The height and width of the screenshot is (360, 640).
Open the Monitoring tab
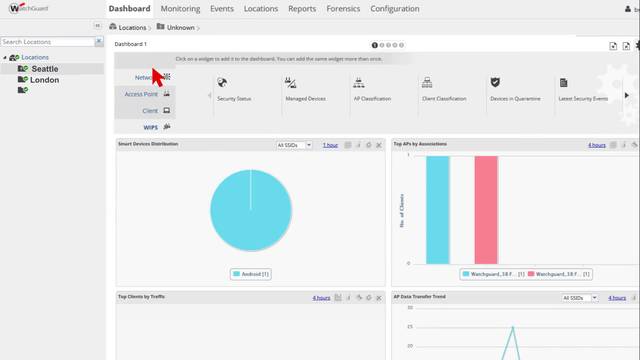[x=180, y=9]
